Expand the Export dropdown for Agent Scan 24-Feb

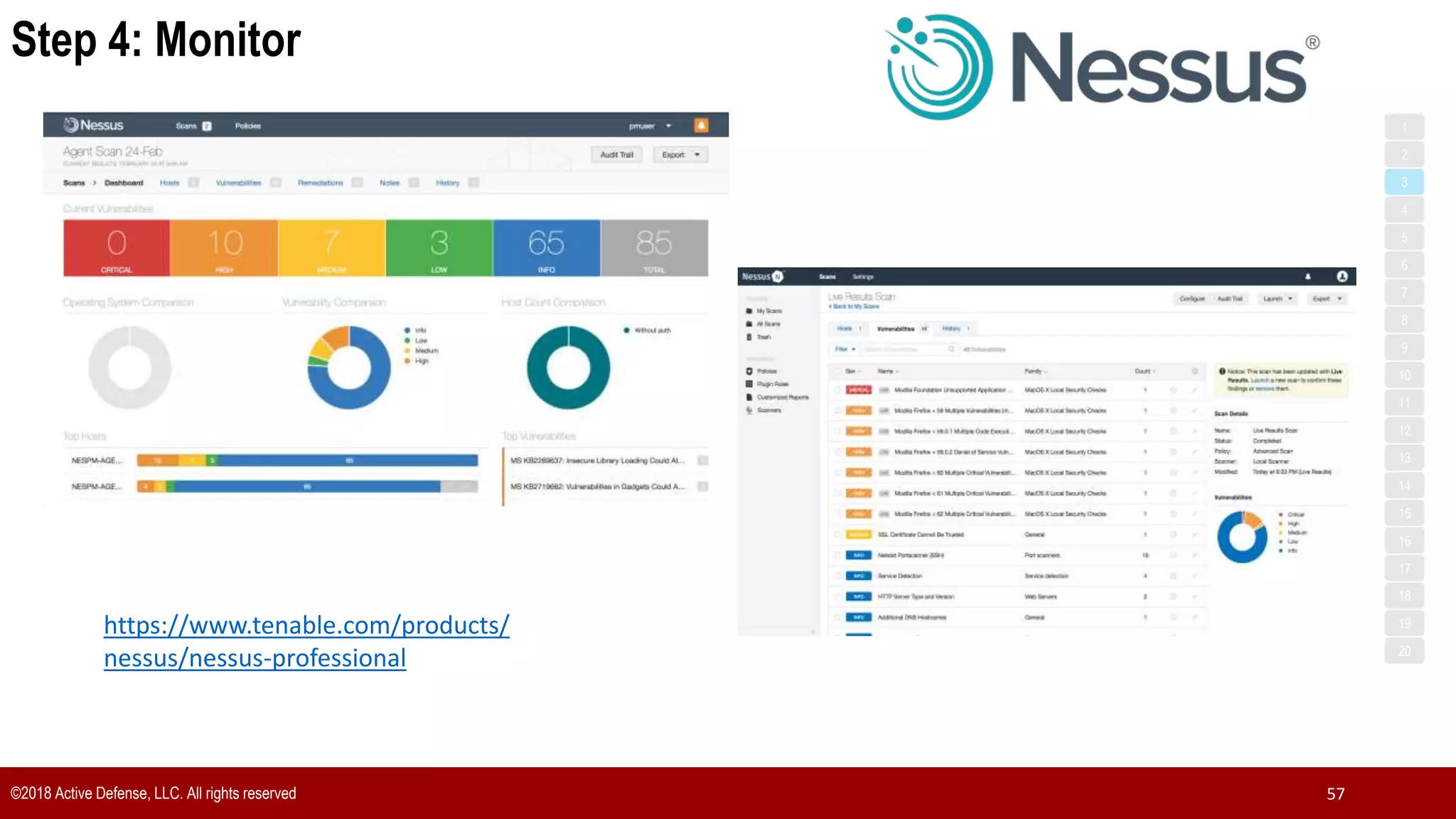[681, 154]
